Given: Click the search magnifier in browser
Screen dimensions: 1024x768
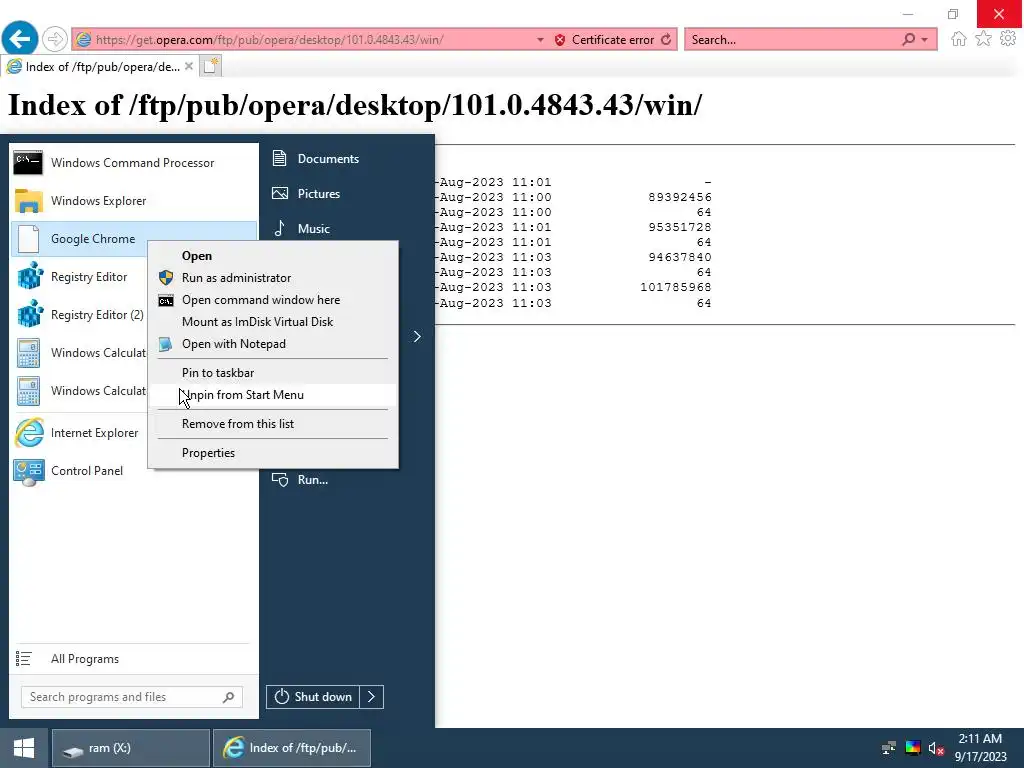Looking at the screenshot, I should tap(908, 39).
